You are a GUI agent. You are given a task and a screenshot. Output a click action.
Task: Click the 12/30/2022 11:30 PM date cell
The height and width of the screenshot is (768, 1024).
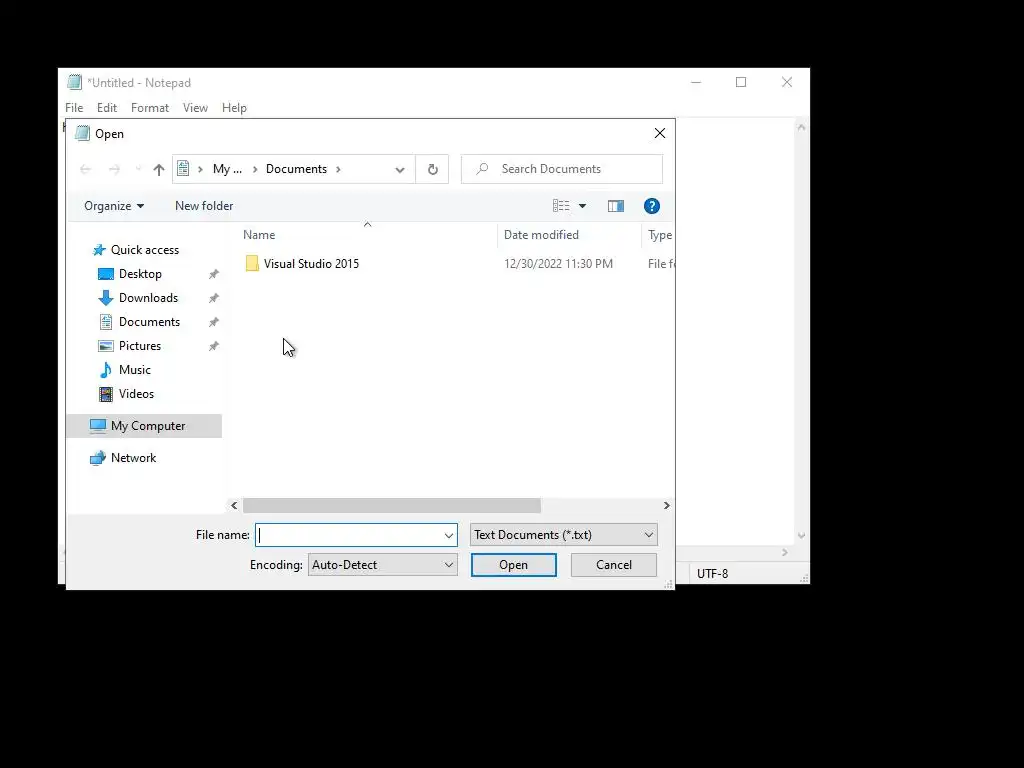558,264
